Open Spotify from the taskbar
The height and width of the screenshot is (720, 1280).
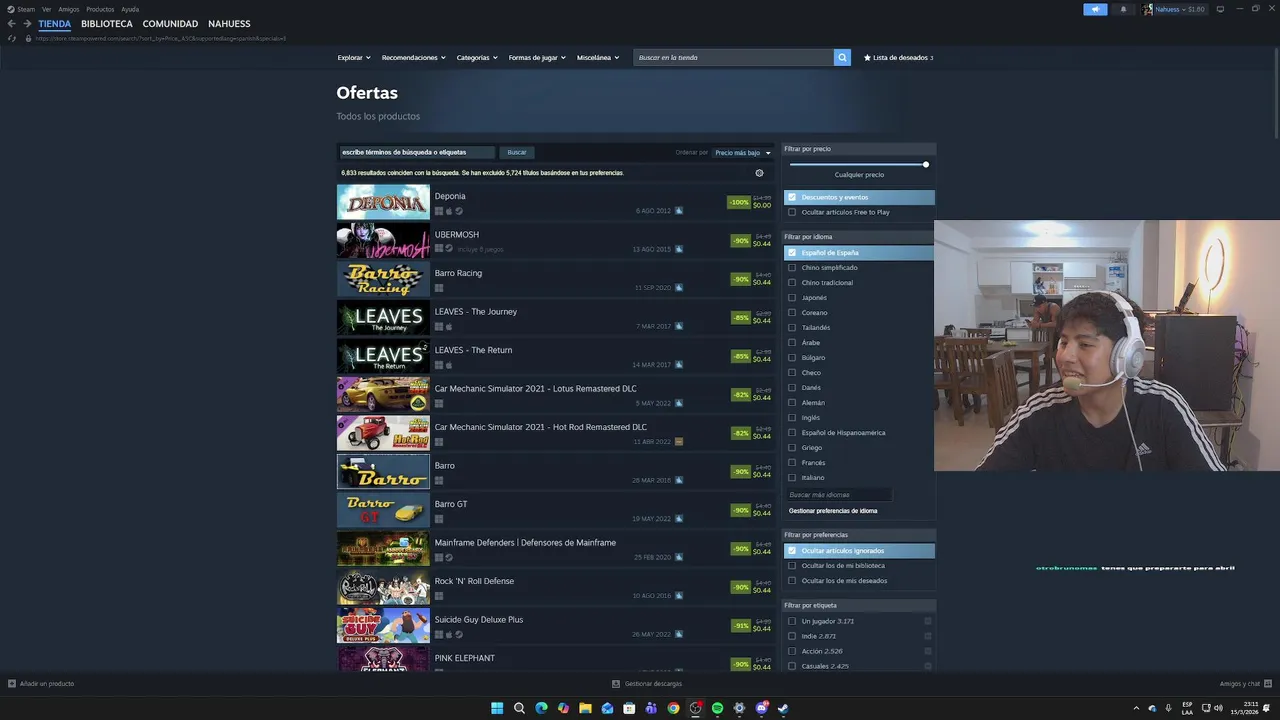(717, 708)
